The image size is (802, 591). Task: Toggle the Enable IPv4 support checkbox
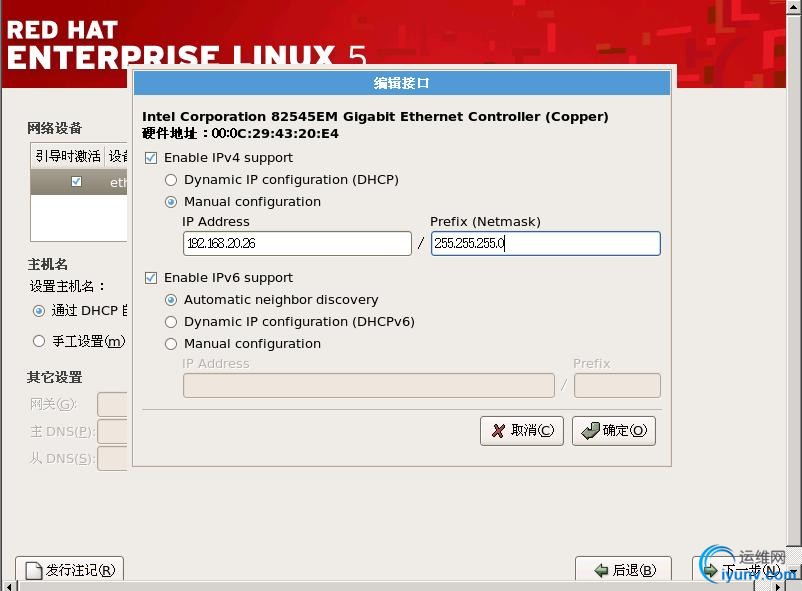coord(151,158)
